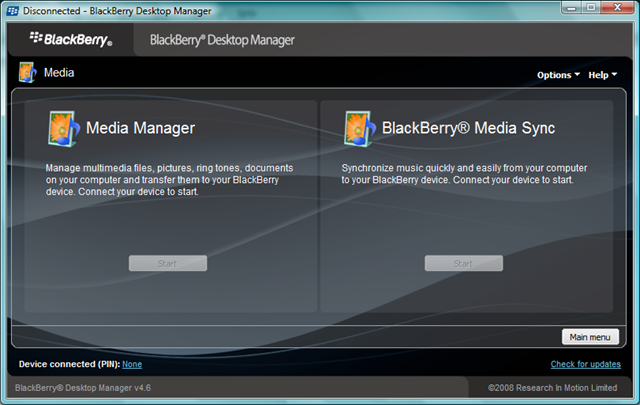Click the BlackBerry® Media Sync heading

pyautogui.click(x=469, y=128)
